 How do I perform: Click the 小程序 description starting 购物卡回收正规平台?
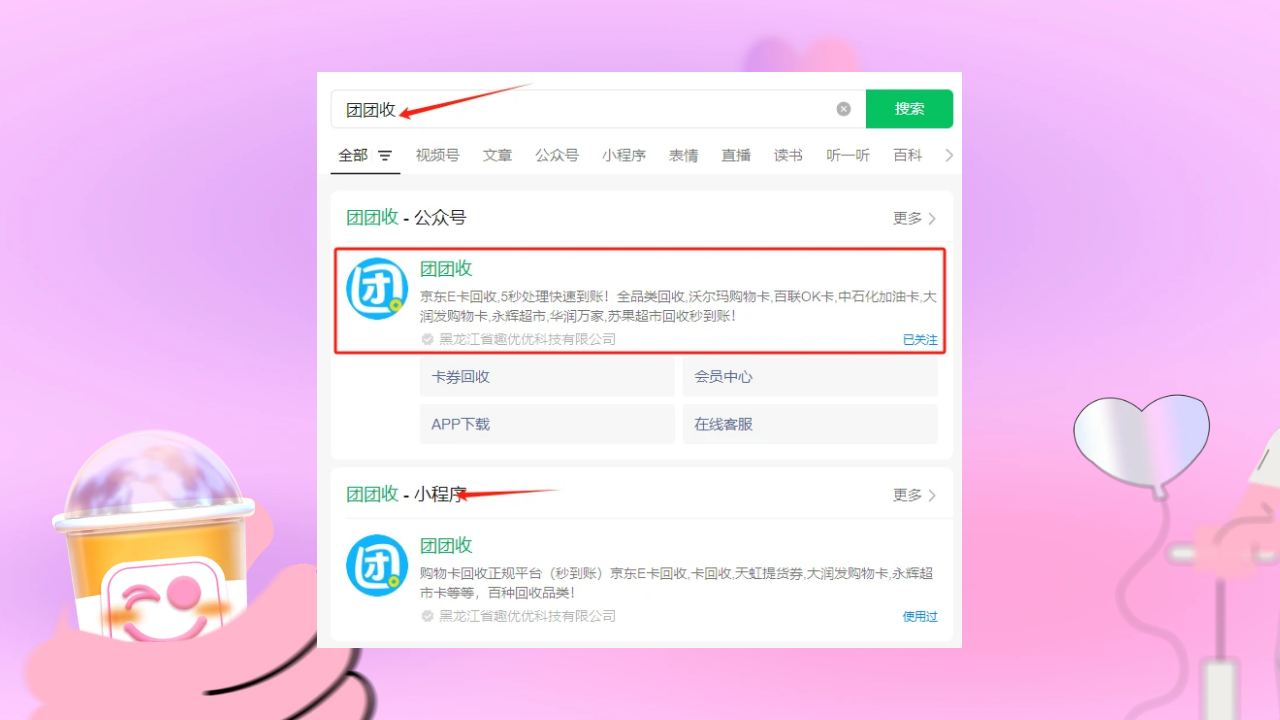677,583
